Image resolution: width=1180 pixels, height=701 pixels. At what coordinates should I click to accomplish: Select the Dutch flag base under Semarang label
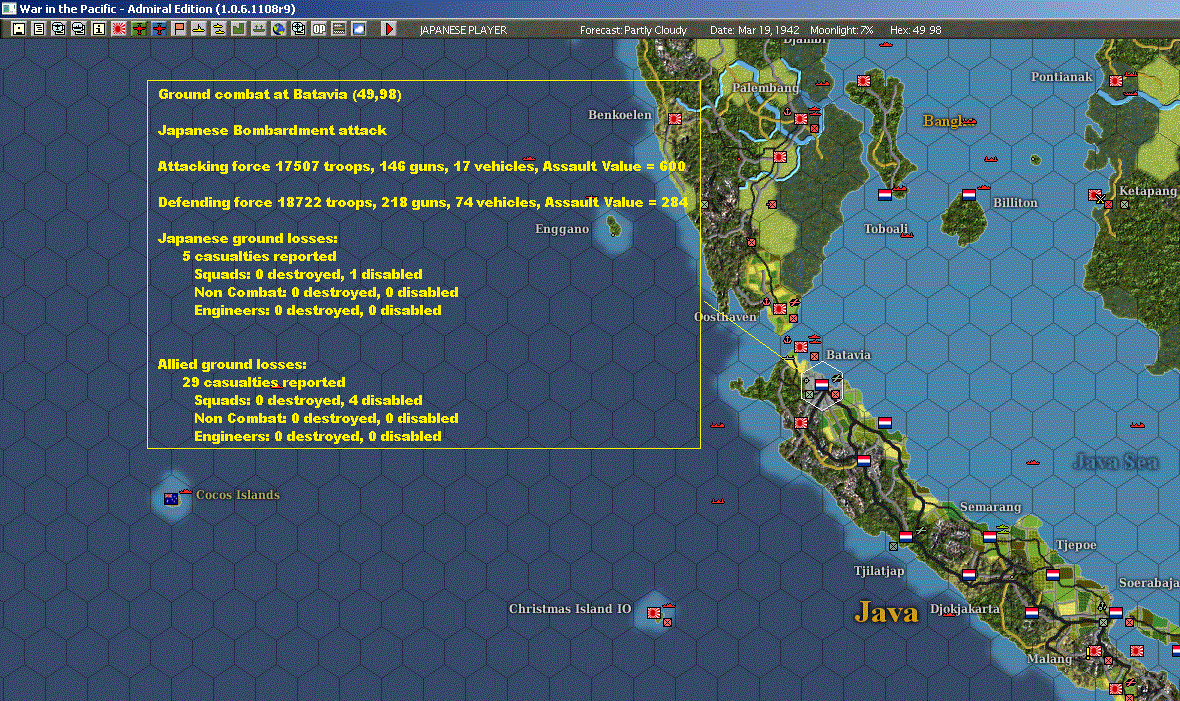coord(990,537)
